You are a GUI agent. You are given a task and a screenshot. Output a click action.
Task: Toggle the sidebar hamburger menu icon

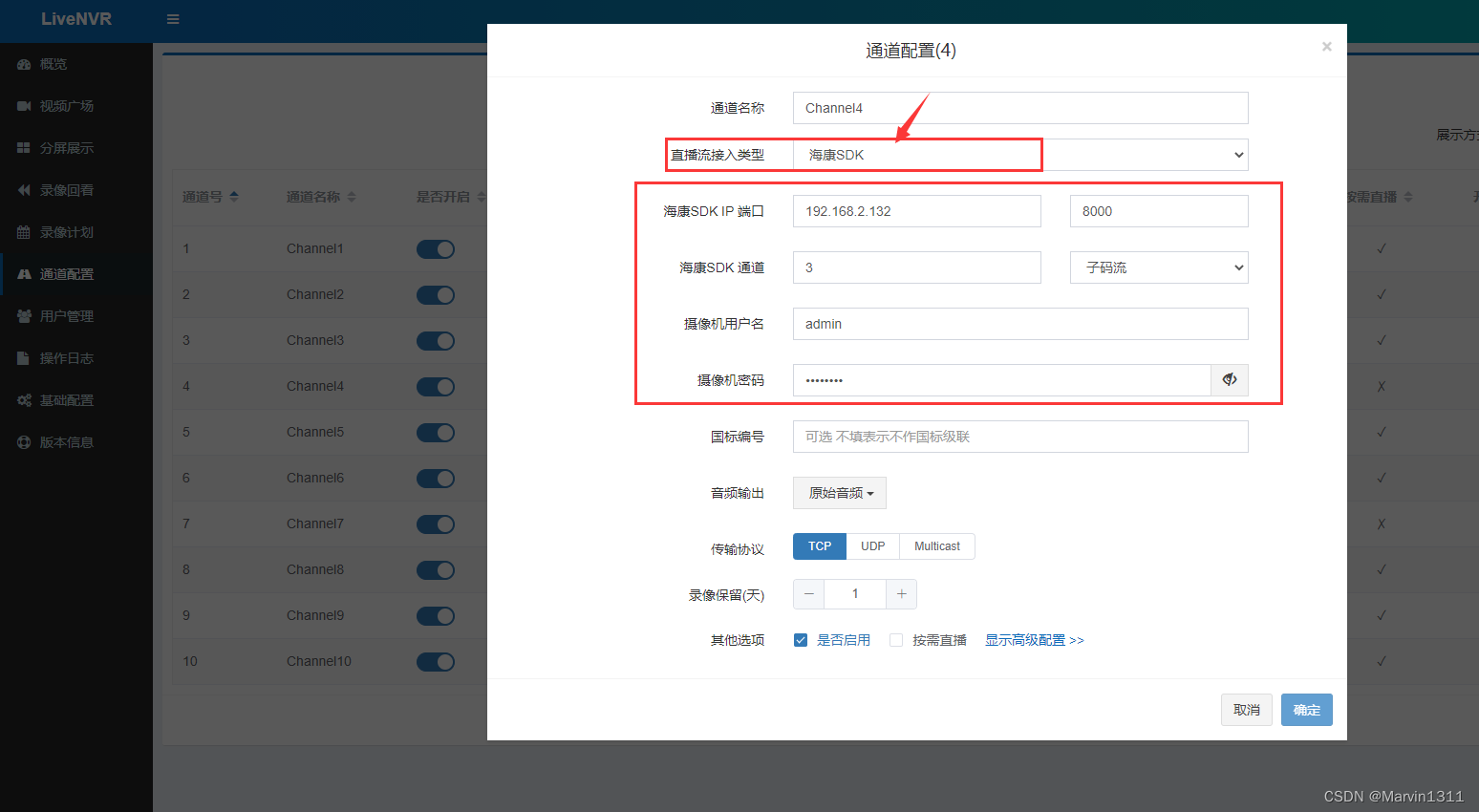(173, 19)
